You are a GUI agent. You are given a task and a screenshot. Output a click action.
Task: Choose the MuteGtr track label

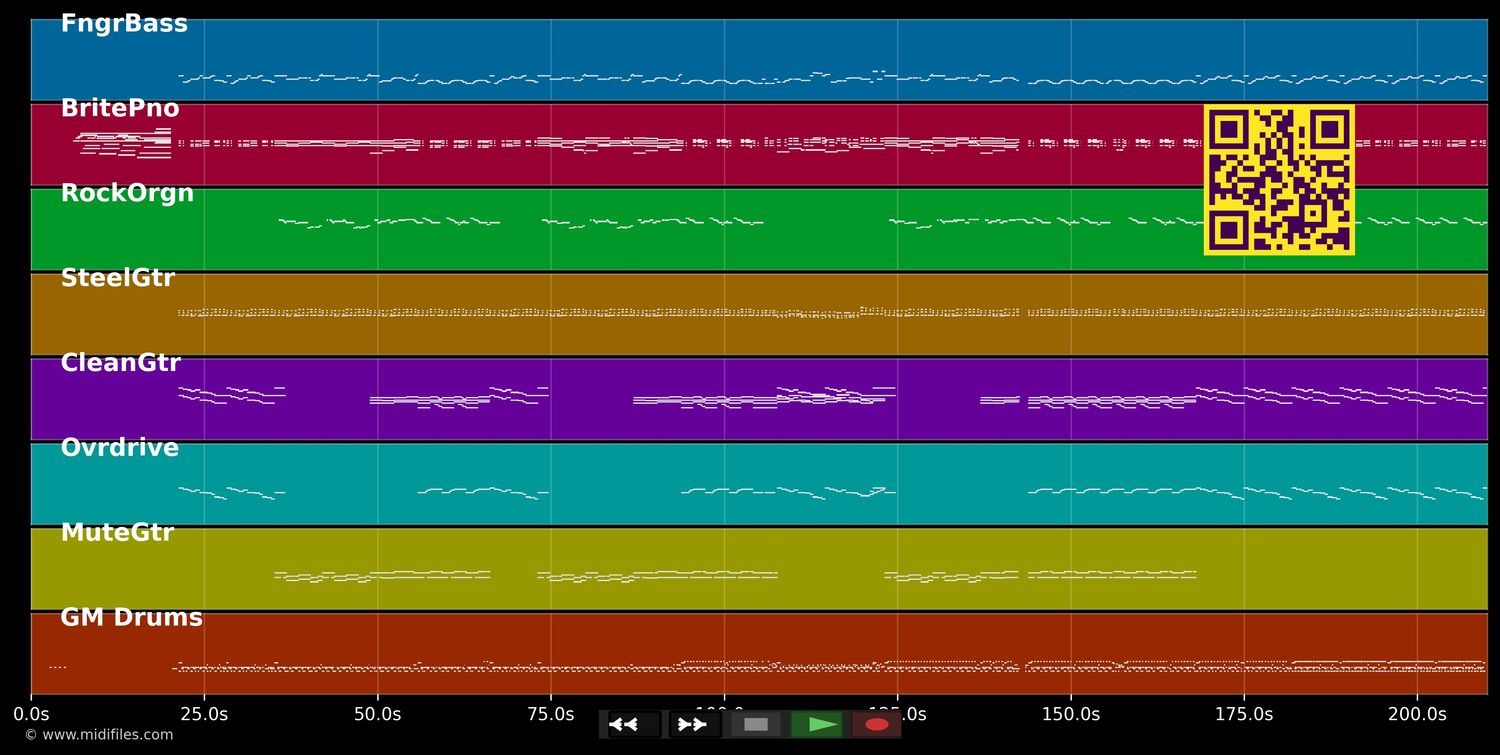click(116, 532)
